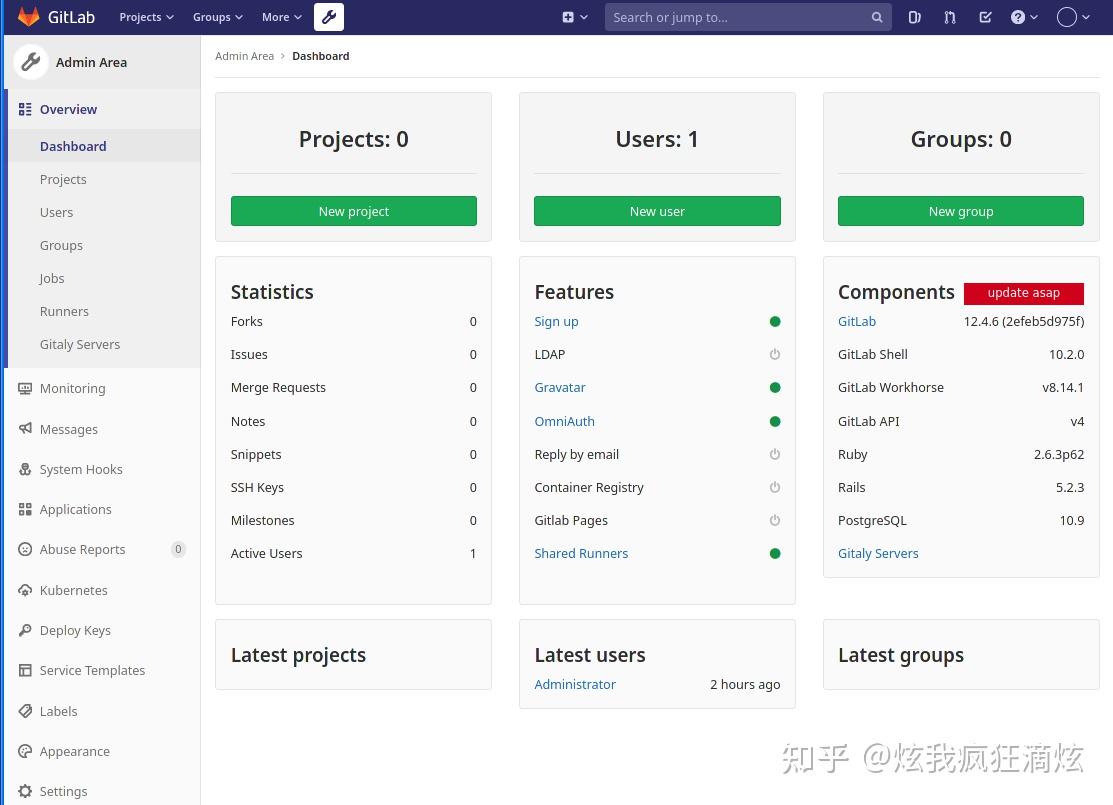Image resolution: width=1113 pixels, height=805 pixels.
Task: Expand the user avatar dropdown menu
Action: click(1072, 17)
